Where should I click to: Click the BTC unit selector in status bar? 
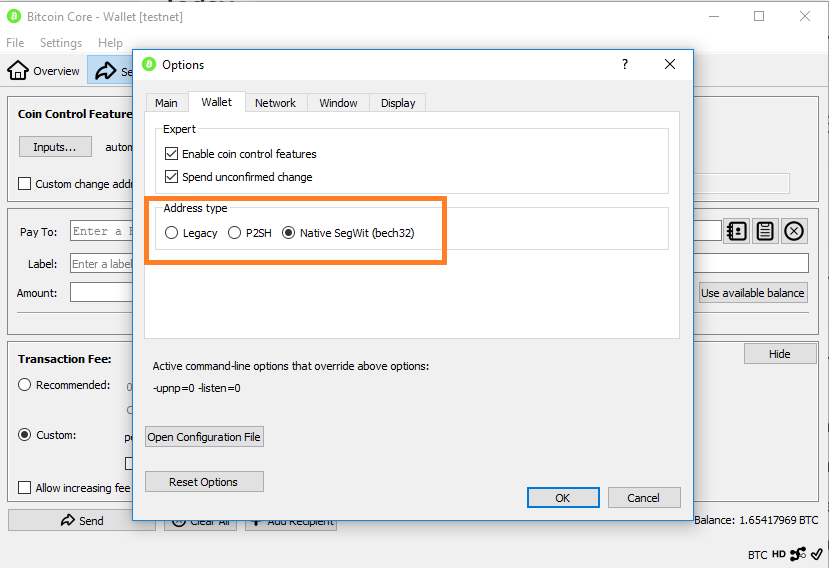[x=757, y=554]
